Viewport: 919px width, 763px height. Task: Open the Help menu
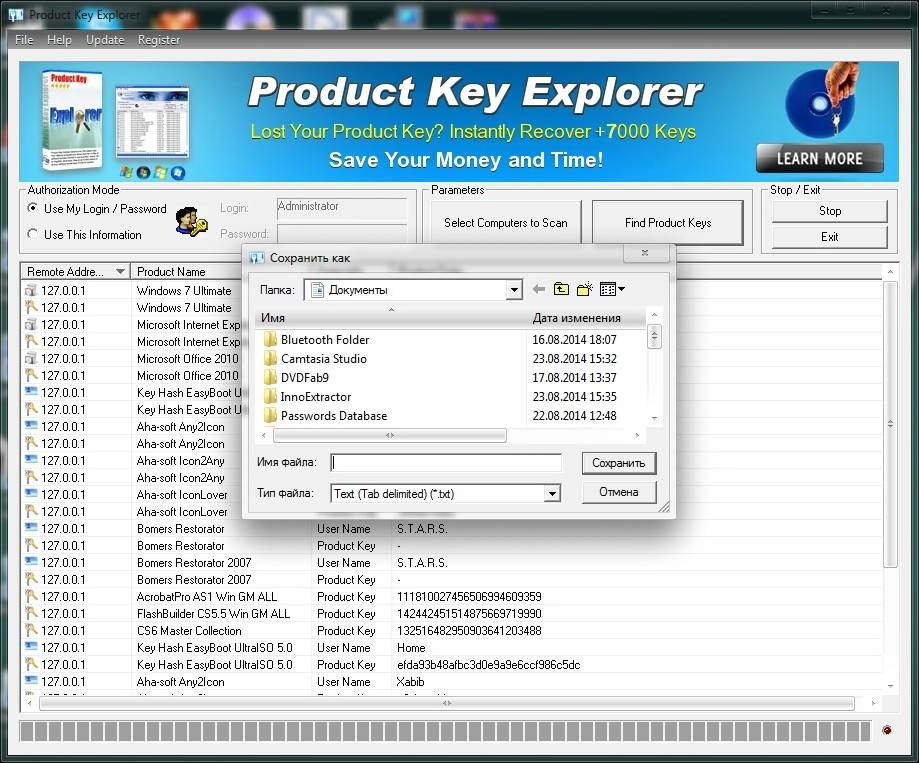[x=59, y=40]
